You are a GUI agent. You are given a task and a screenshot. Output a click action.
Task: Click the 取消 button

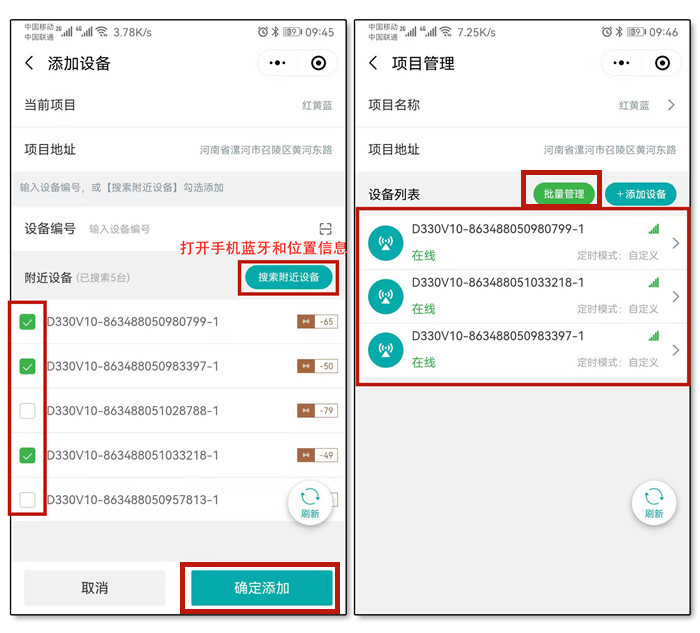(x=94, y=588)
